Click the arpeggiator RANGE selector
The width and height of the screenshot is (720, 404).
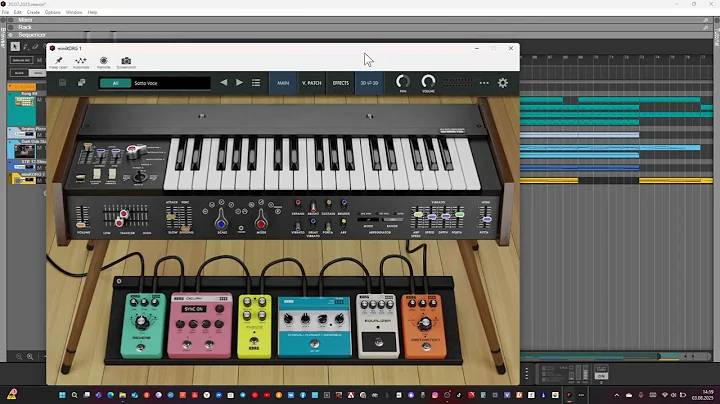pyautogui.click(x=392, y=220)
